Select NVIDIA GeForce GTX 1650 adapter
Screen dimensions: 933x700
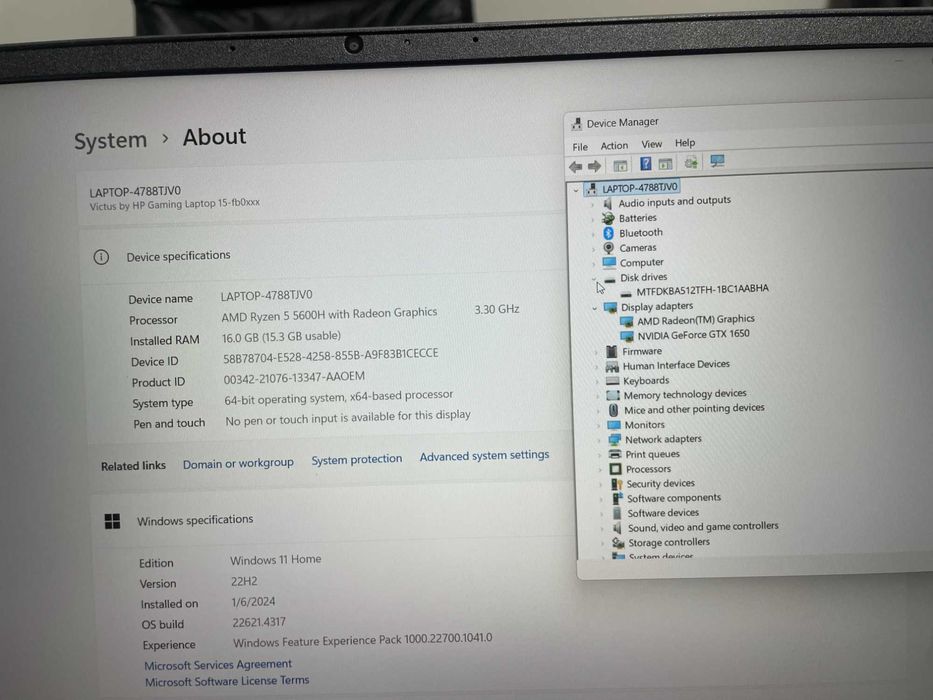point(693,335)
